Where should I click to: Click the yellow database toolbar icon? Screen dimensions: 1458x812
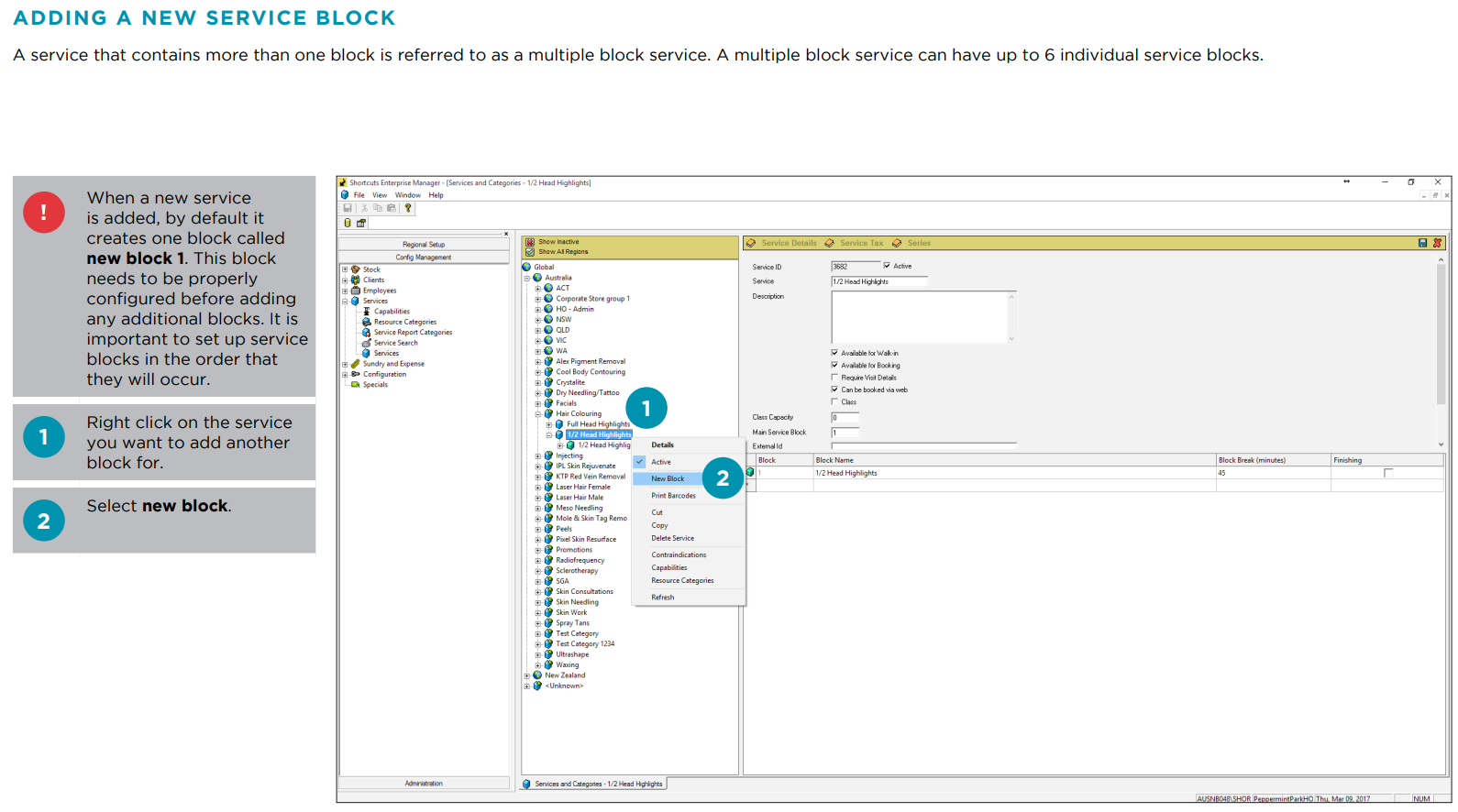click(x=348, y=223)
